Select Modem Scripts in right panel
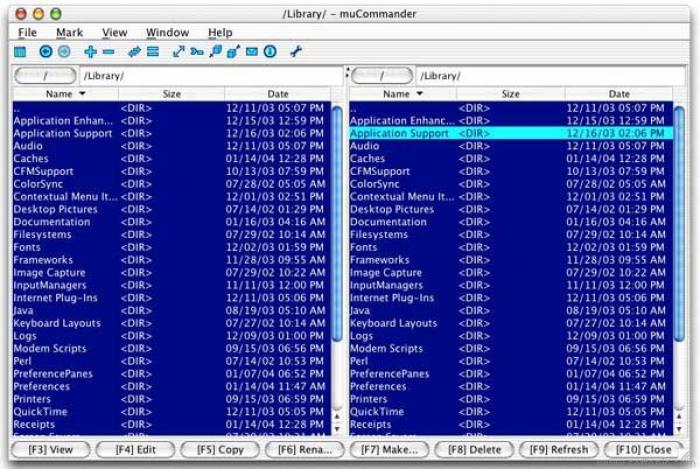The width and height of the screenshot is (700, 469). click(x=511, y=349)
